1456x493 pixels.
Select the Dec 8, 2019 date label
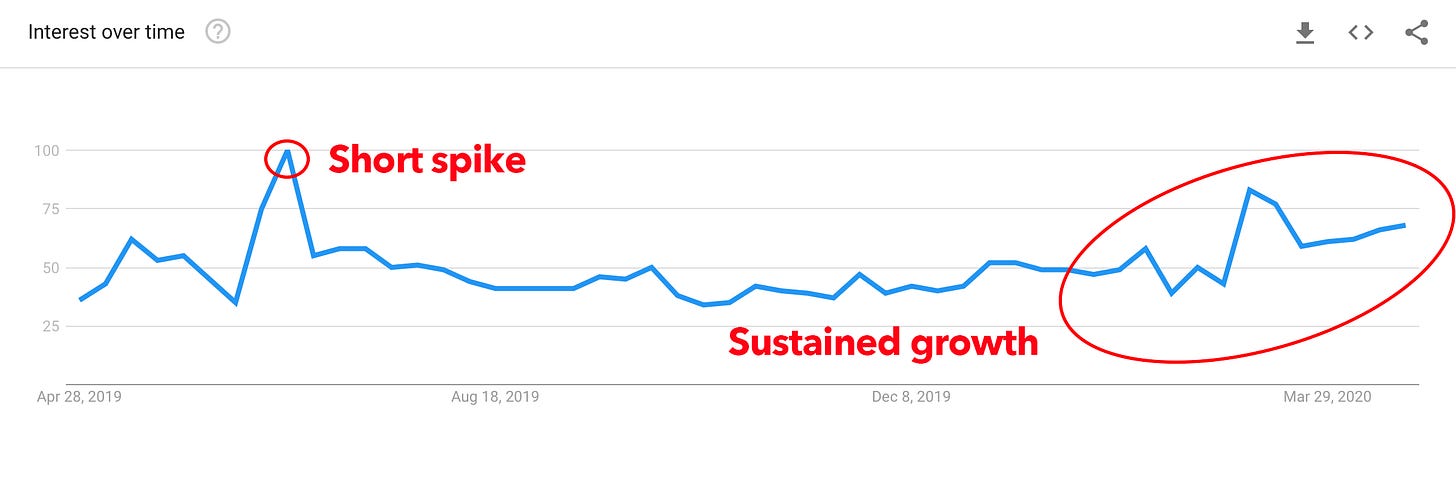pos(911,397)
